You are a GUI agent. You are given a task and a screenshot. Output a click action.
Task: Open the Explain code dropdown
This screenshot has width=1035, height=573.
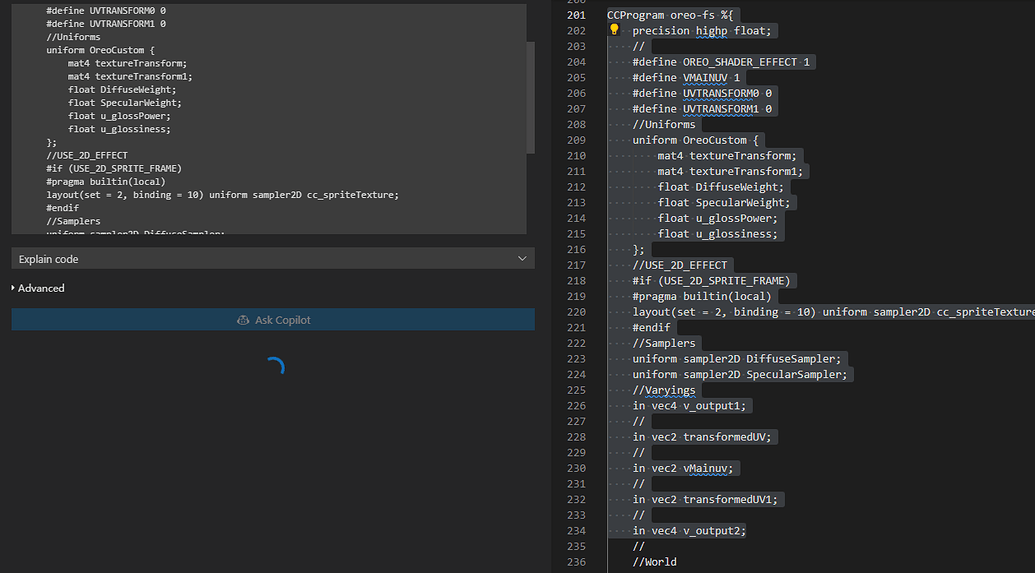pos(272,259)
